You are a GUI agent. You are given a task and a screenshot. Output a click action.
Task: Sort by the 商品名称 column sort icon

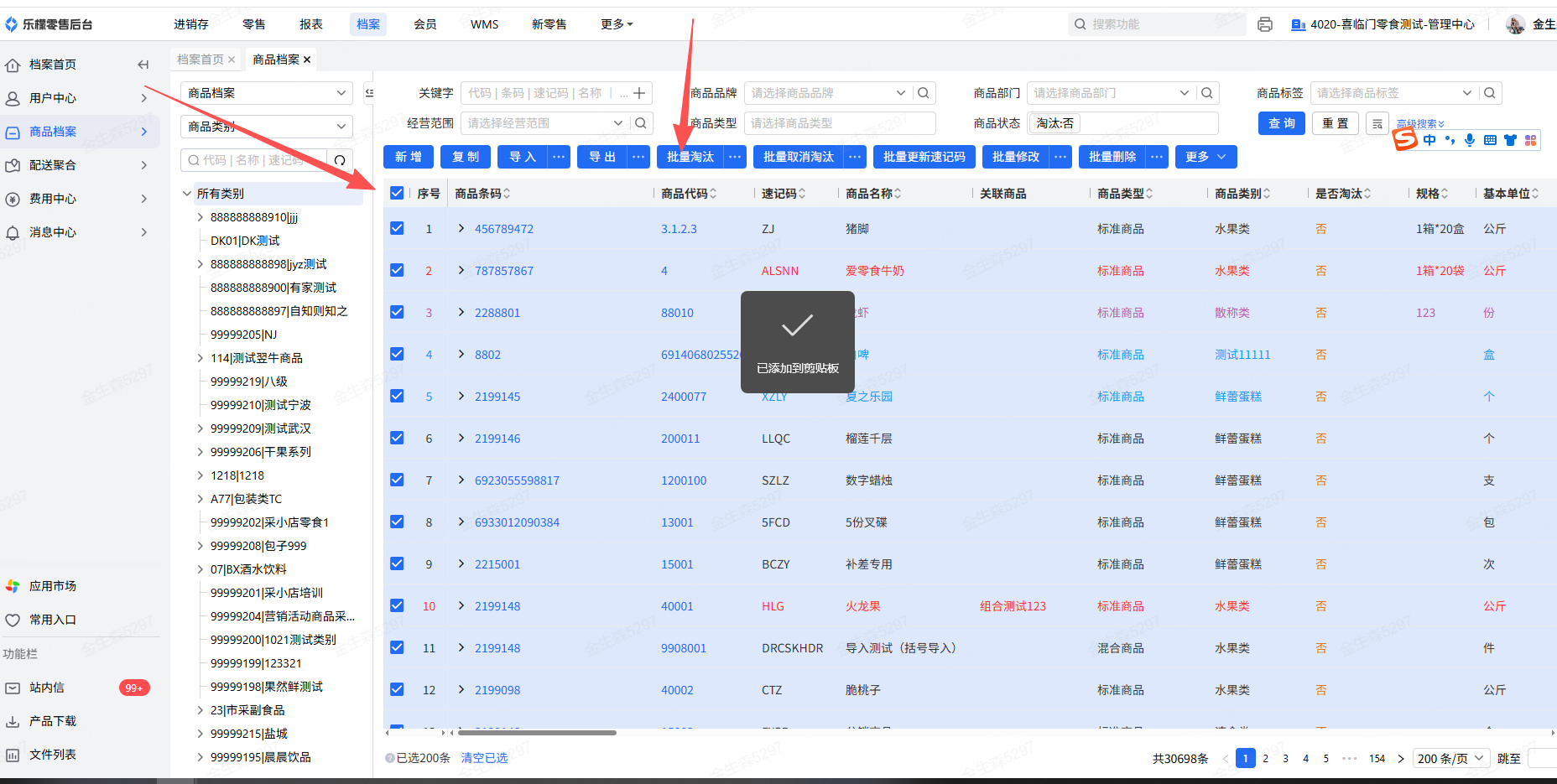(x=898, y=194)
